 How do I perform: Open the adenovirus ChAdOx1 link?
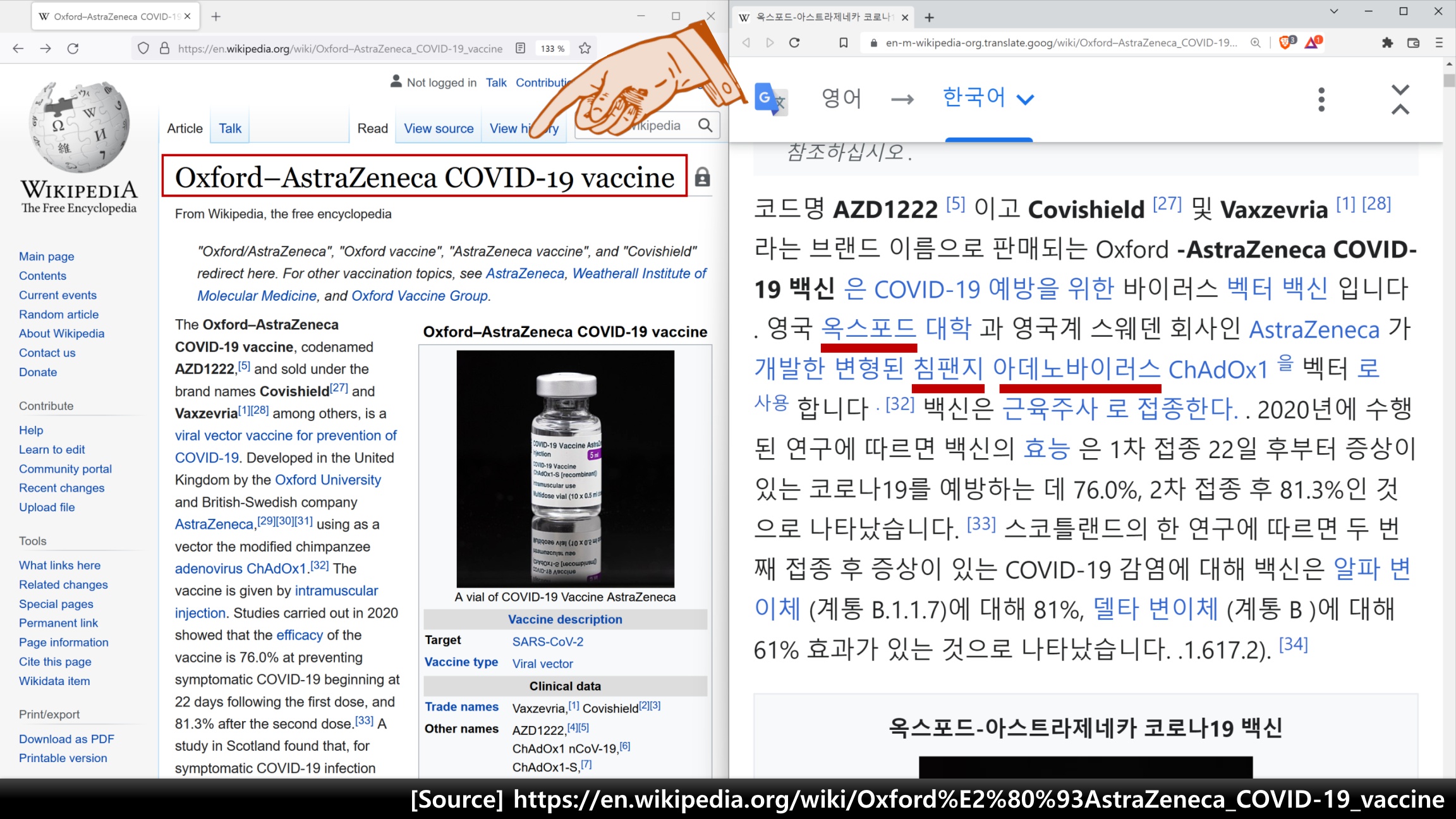pyautogui.click(x=241, y=568)
